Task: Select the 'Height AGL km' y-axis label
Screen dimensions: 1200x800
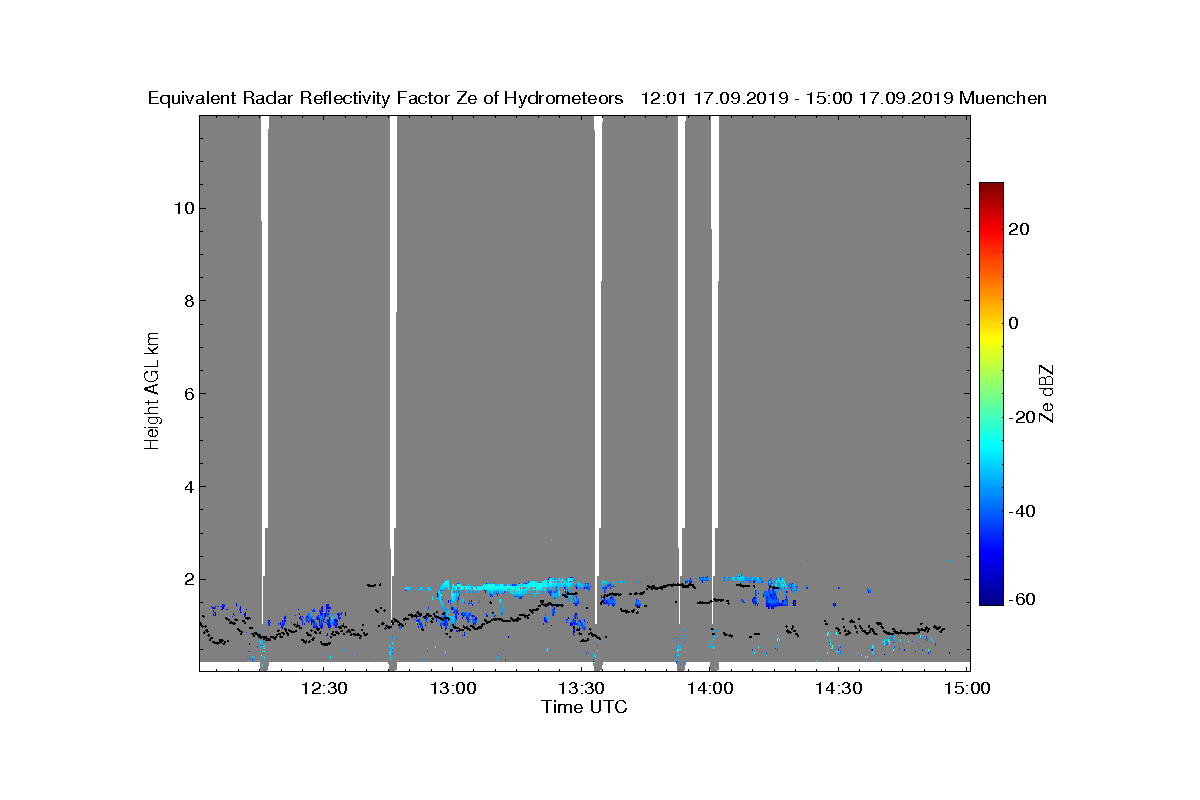Action: [x=152, y=391]
